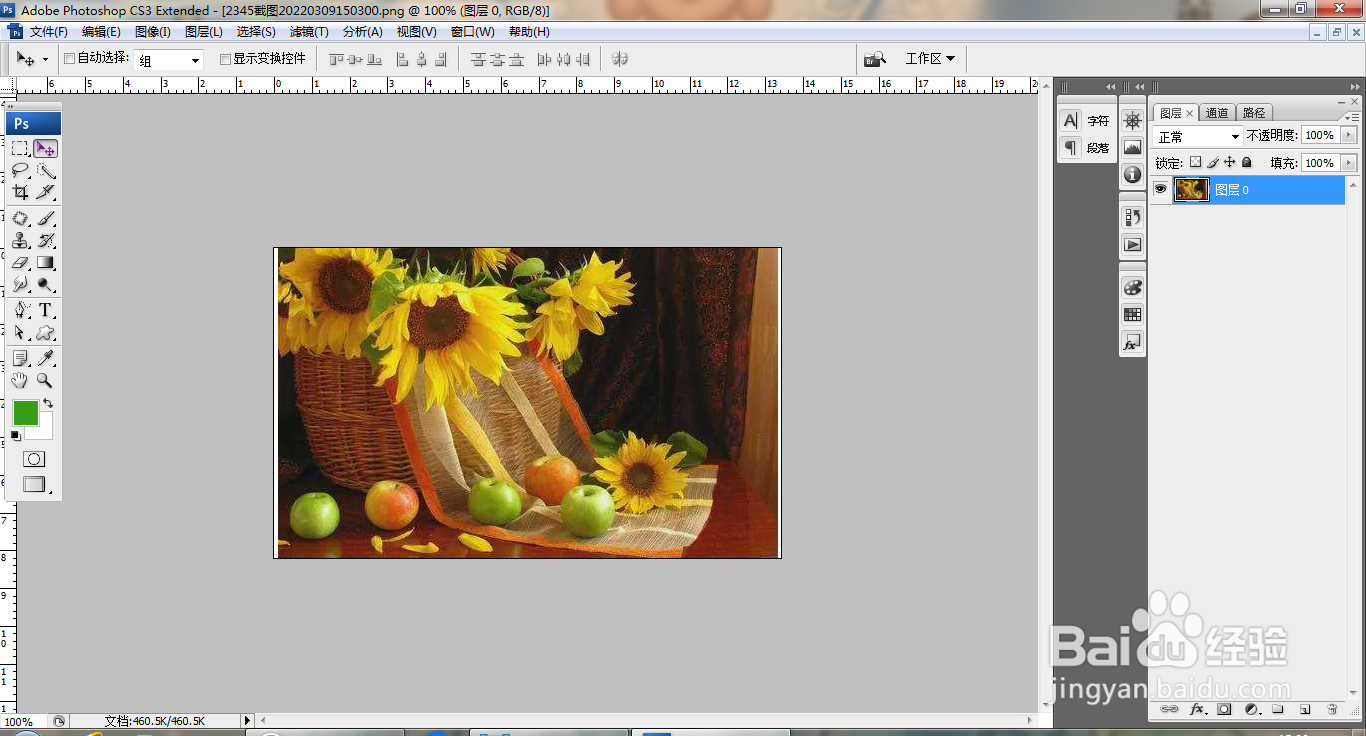Viewport: 1366px width, 736px height.
Task: Select the Crop tool
Action: [20, 192]
